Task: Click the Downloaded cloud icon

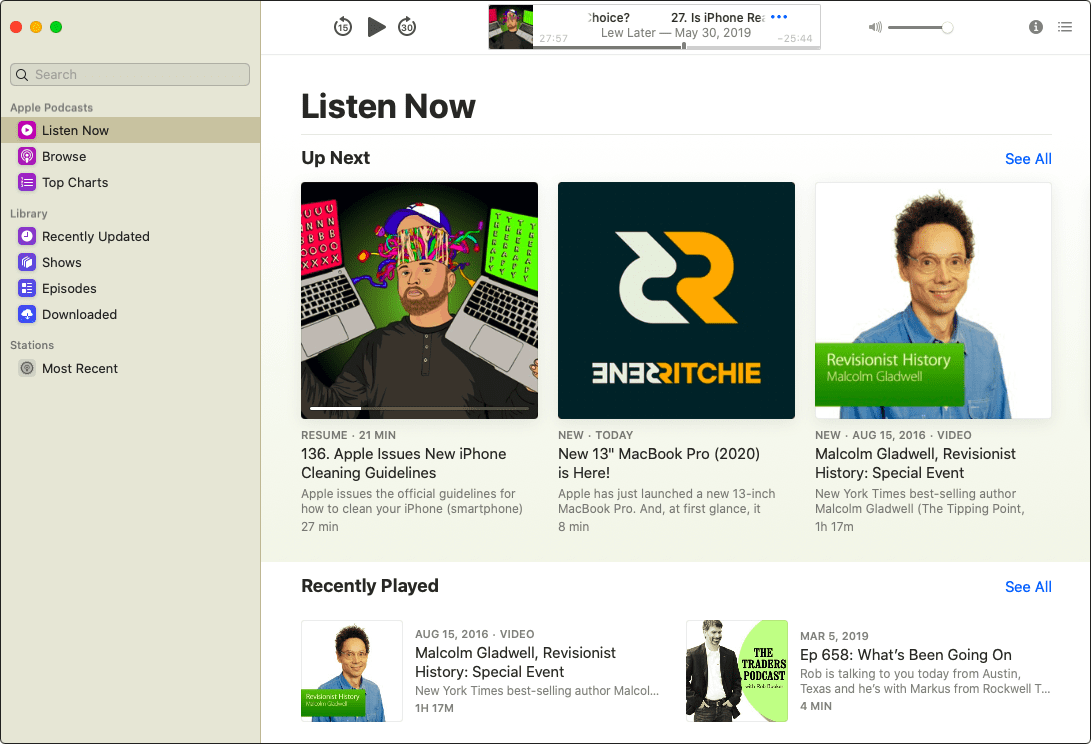Action: point(26,315)
